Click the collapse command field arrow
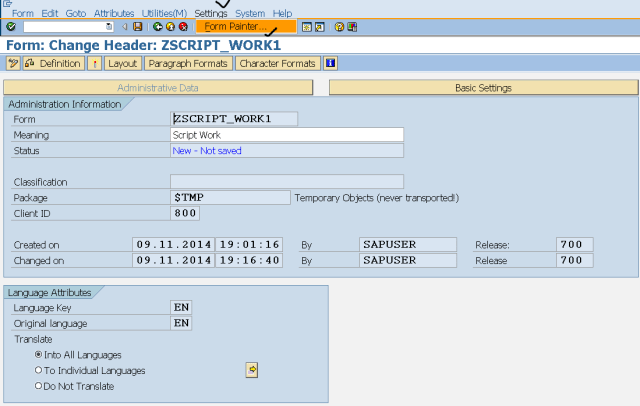The image size is (640, 406). (x=125, y=27)
